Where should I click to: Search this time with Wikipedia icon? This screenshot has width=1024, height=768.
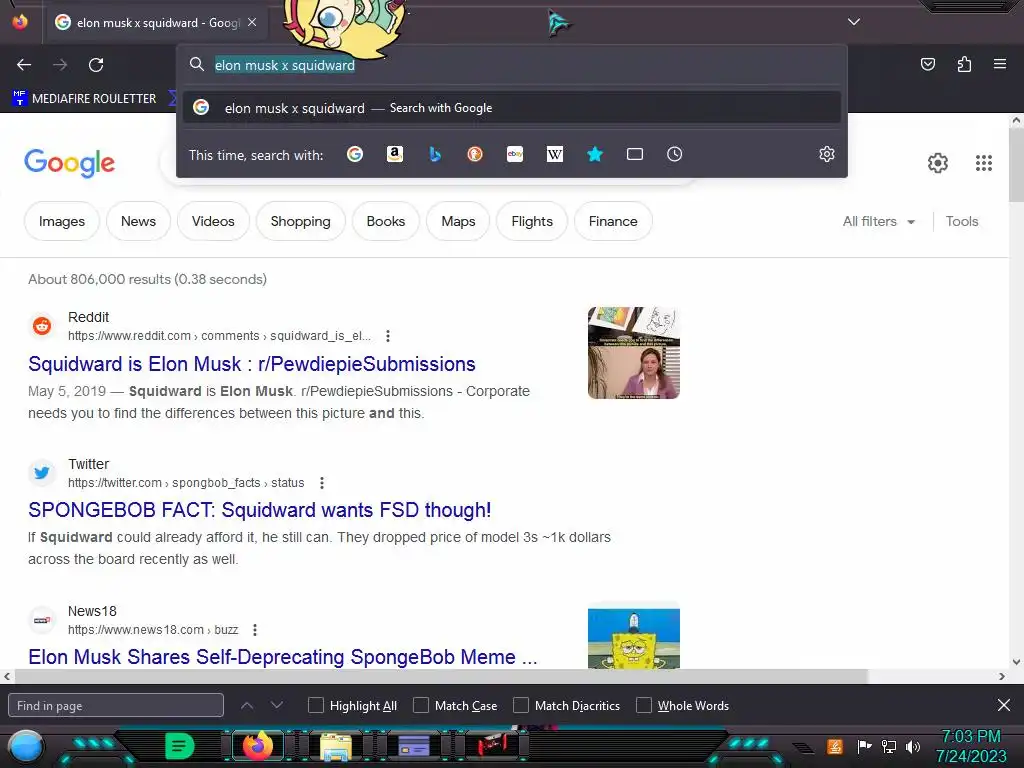(x=554, y=154)
